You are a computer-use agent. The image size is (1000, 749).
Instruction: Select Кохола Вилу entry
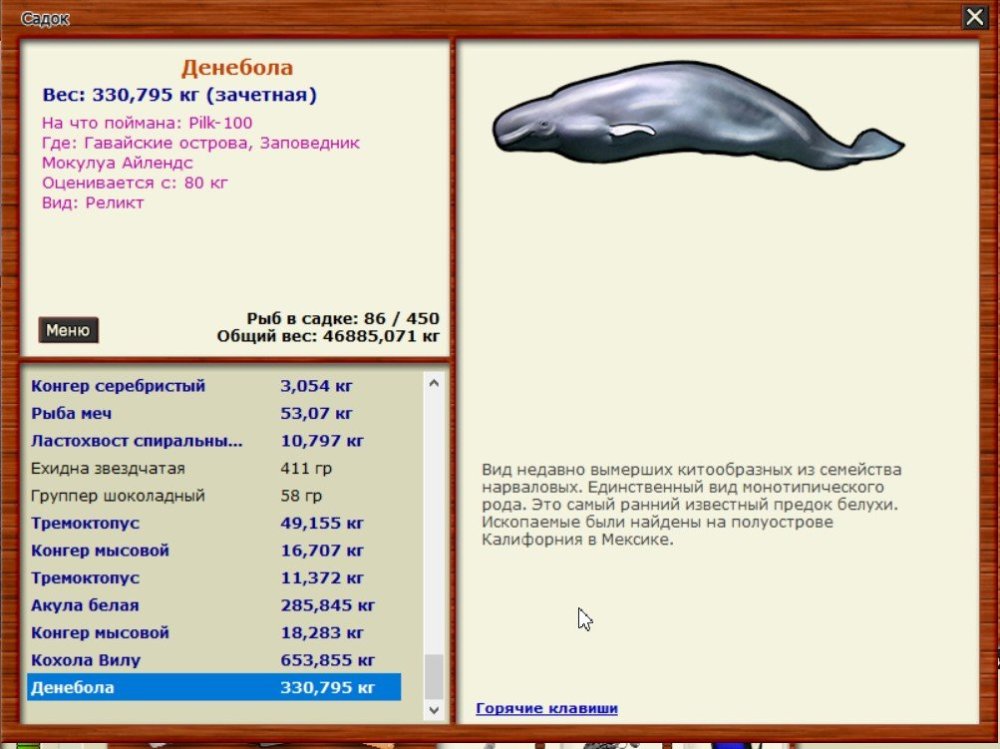point(214,660)
